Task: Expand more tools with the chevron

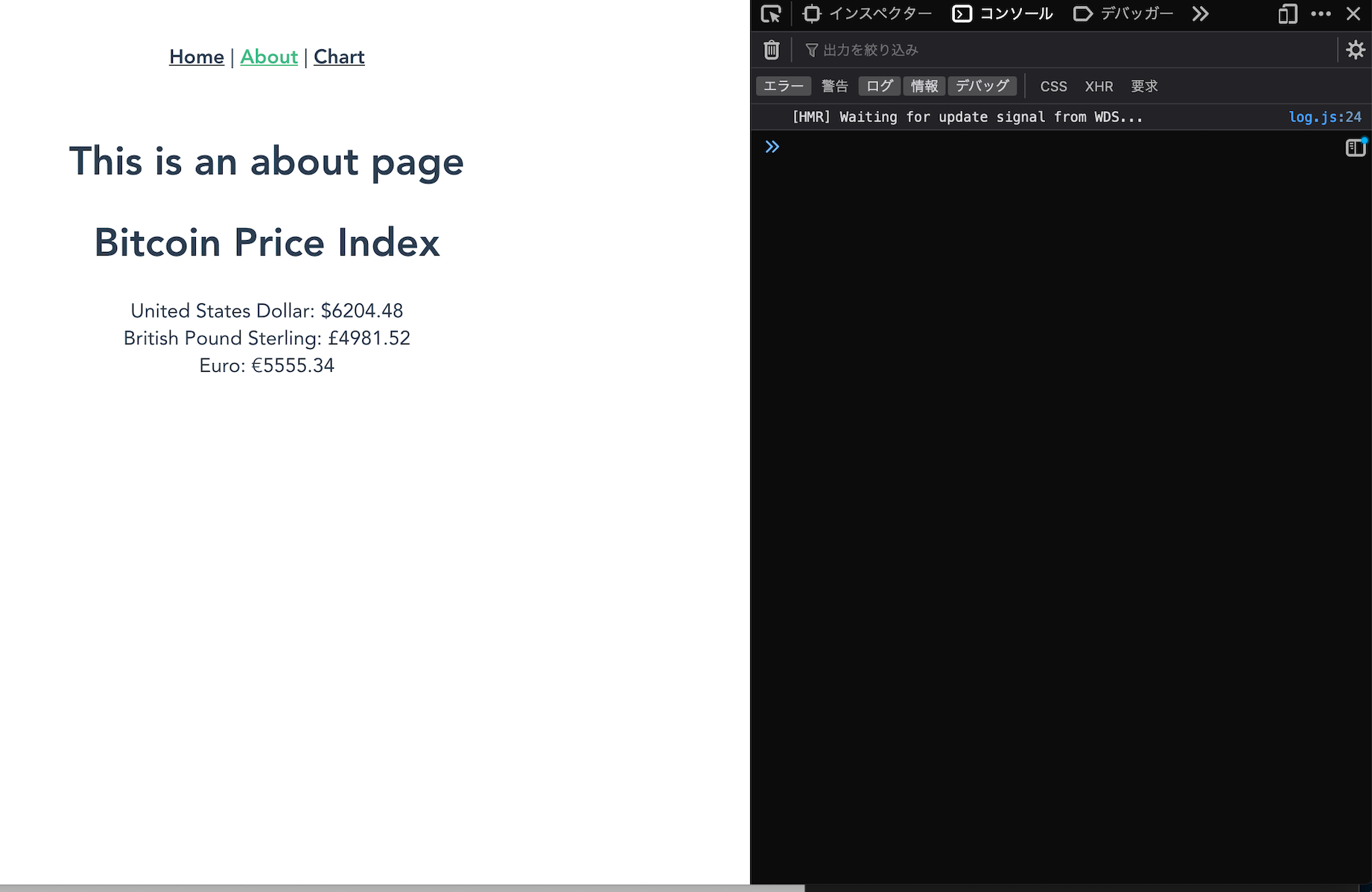Action: 1200,13
